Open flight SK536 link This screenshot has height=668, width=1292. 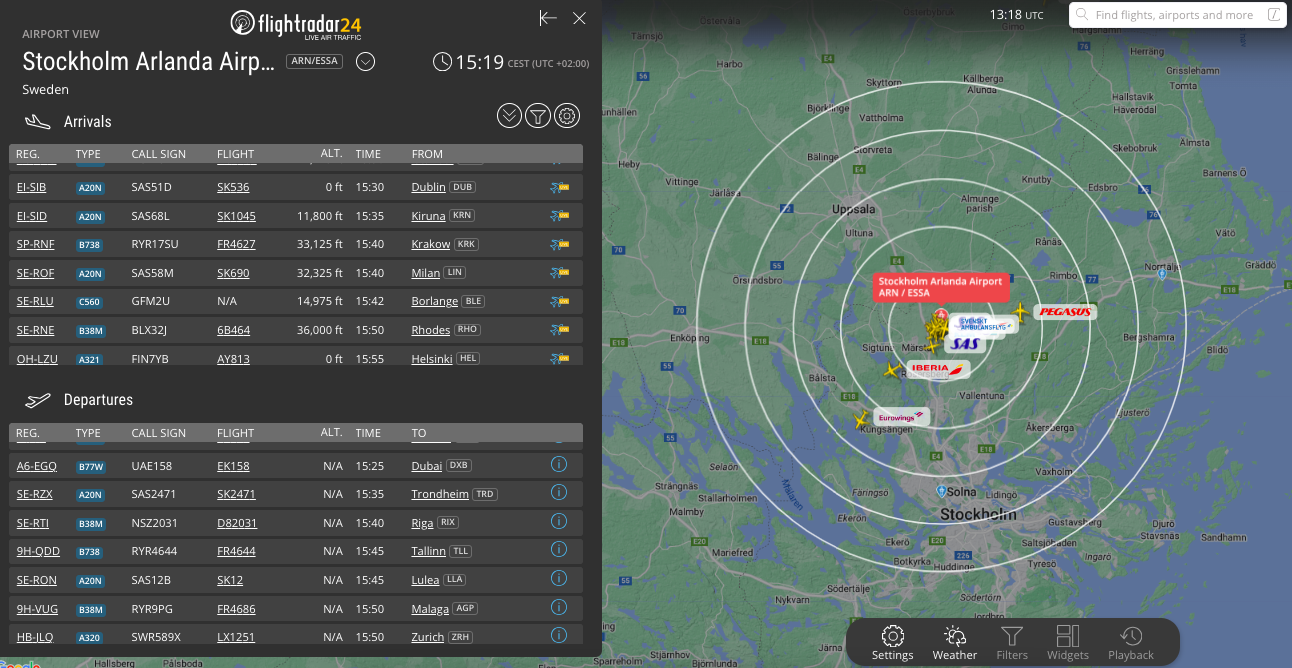pyautogui.click(x=233, y=187)
